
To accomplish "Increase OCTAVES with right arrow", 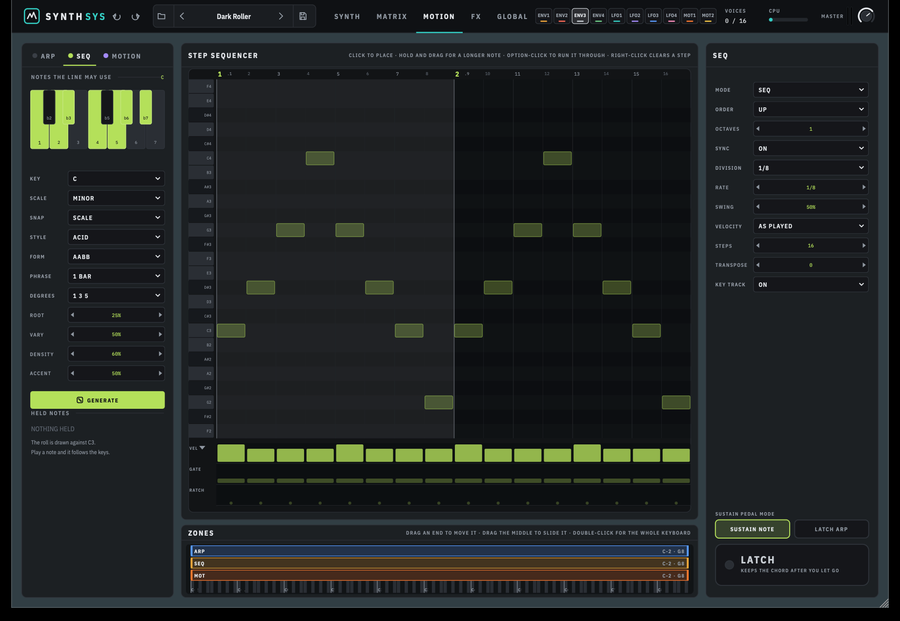I will pos(863,129).
